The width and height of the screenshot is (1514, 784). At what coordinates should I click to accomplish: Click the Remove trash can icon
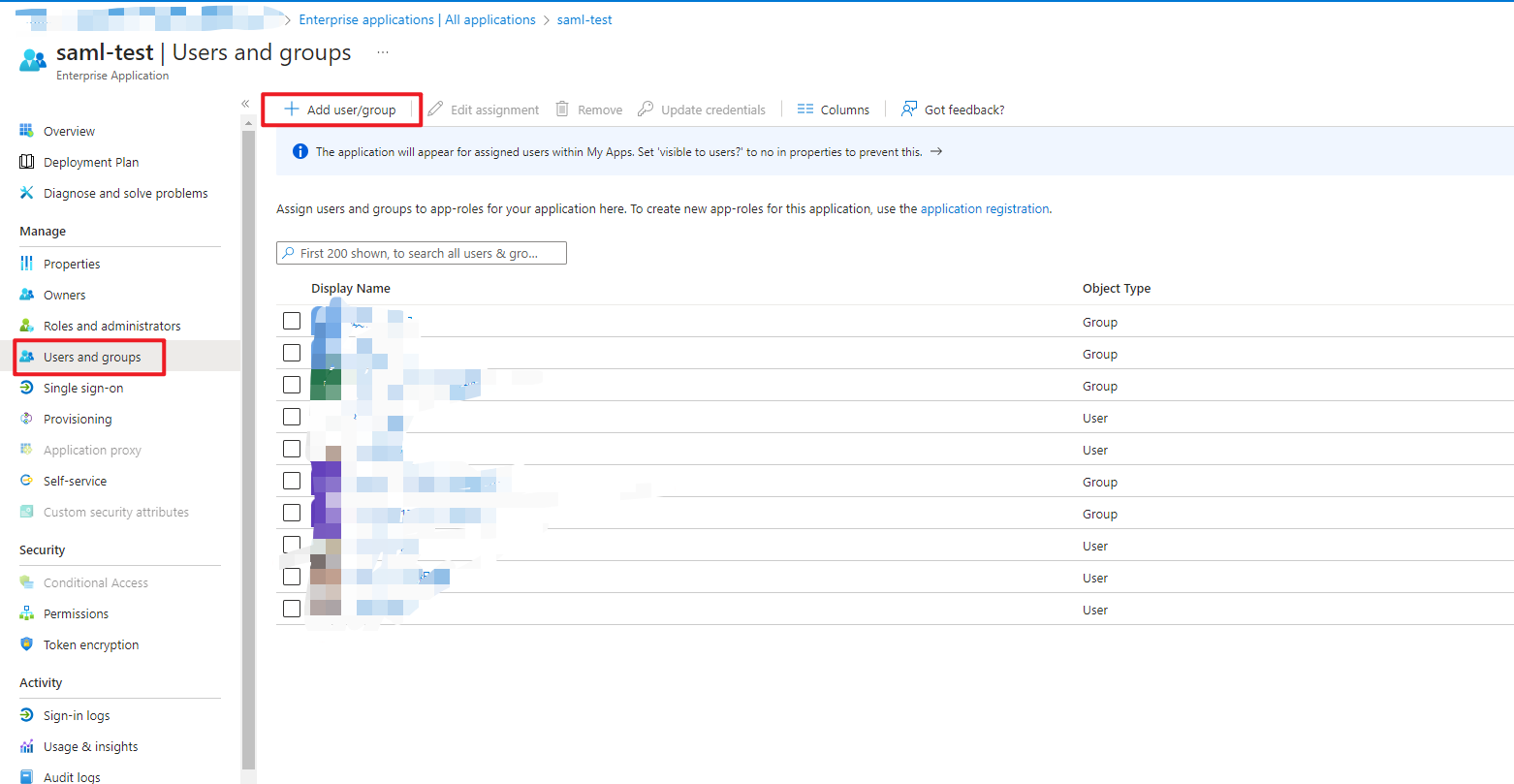click(x=562, y=109)
